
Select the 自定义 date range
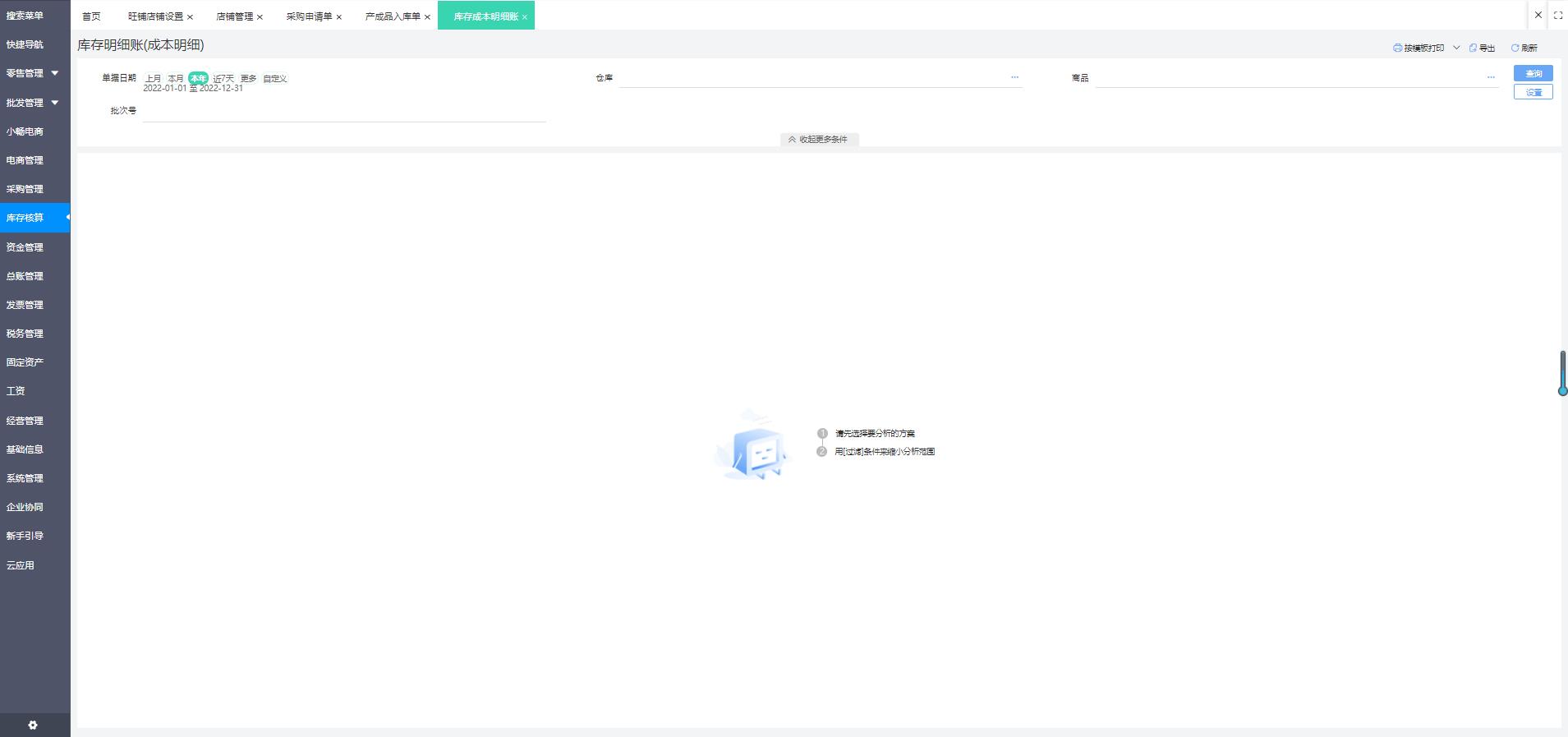274,78
